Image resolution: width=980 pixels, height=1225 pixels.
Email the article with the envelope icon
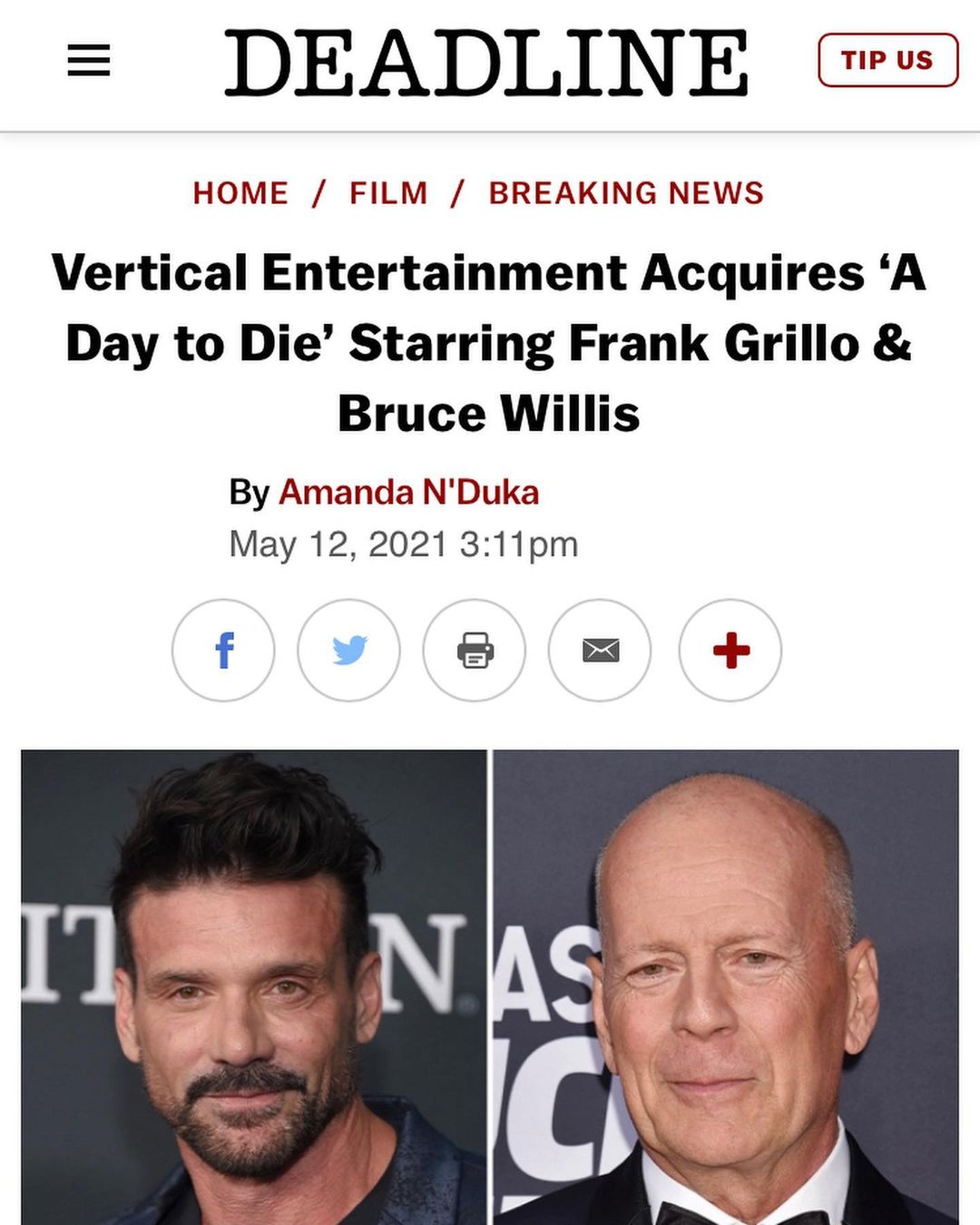pyautogui.click(x=600, y=650)
